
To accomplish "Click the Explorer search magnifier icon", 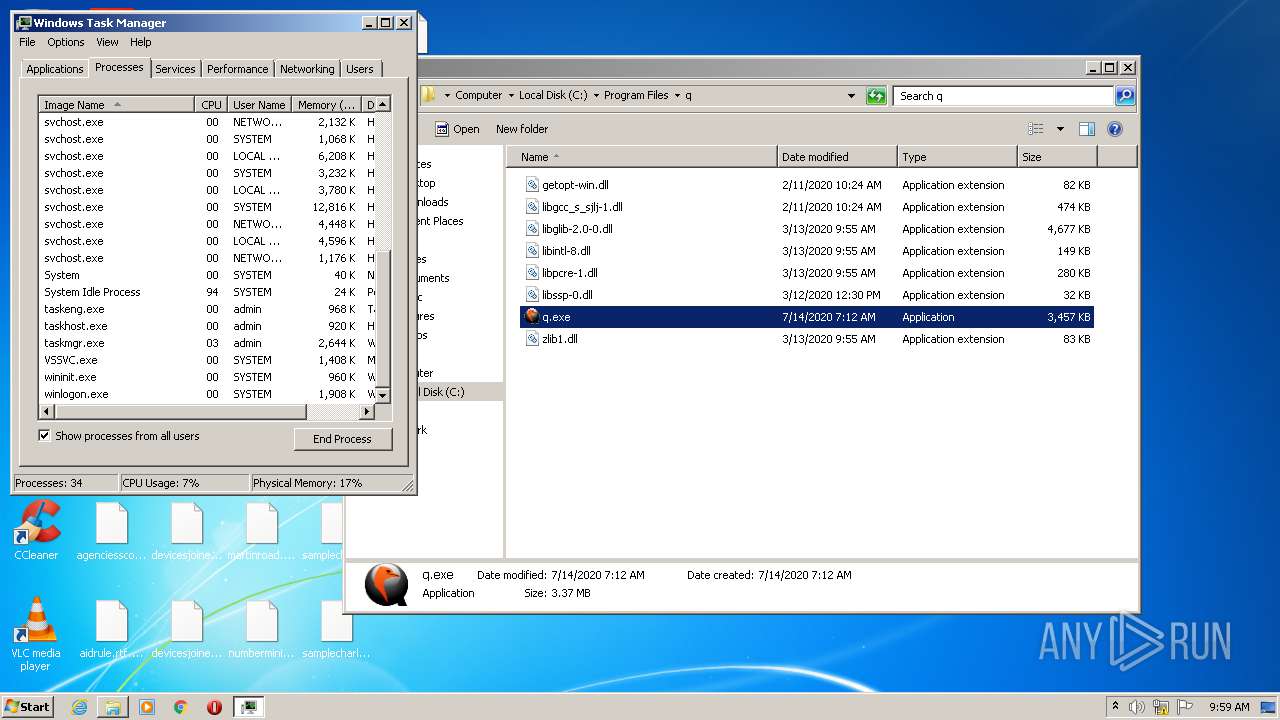I will pyautogui.click(x=1125, y=96).
